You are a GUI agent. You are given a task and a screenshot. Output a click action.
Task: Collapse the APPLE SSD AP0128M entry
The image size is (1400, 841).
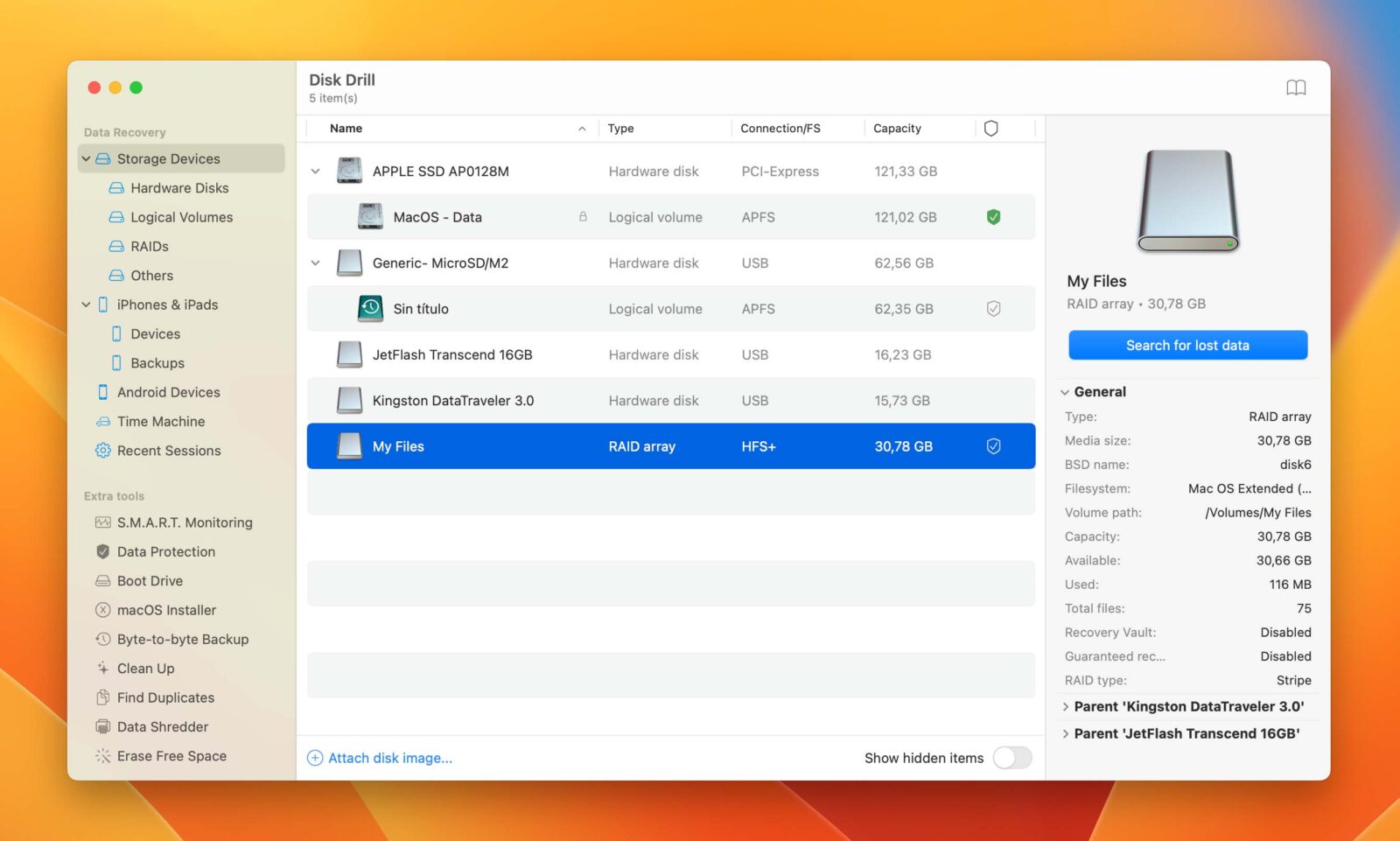pos(316,171)
